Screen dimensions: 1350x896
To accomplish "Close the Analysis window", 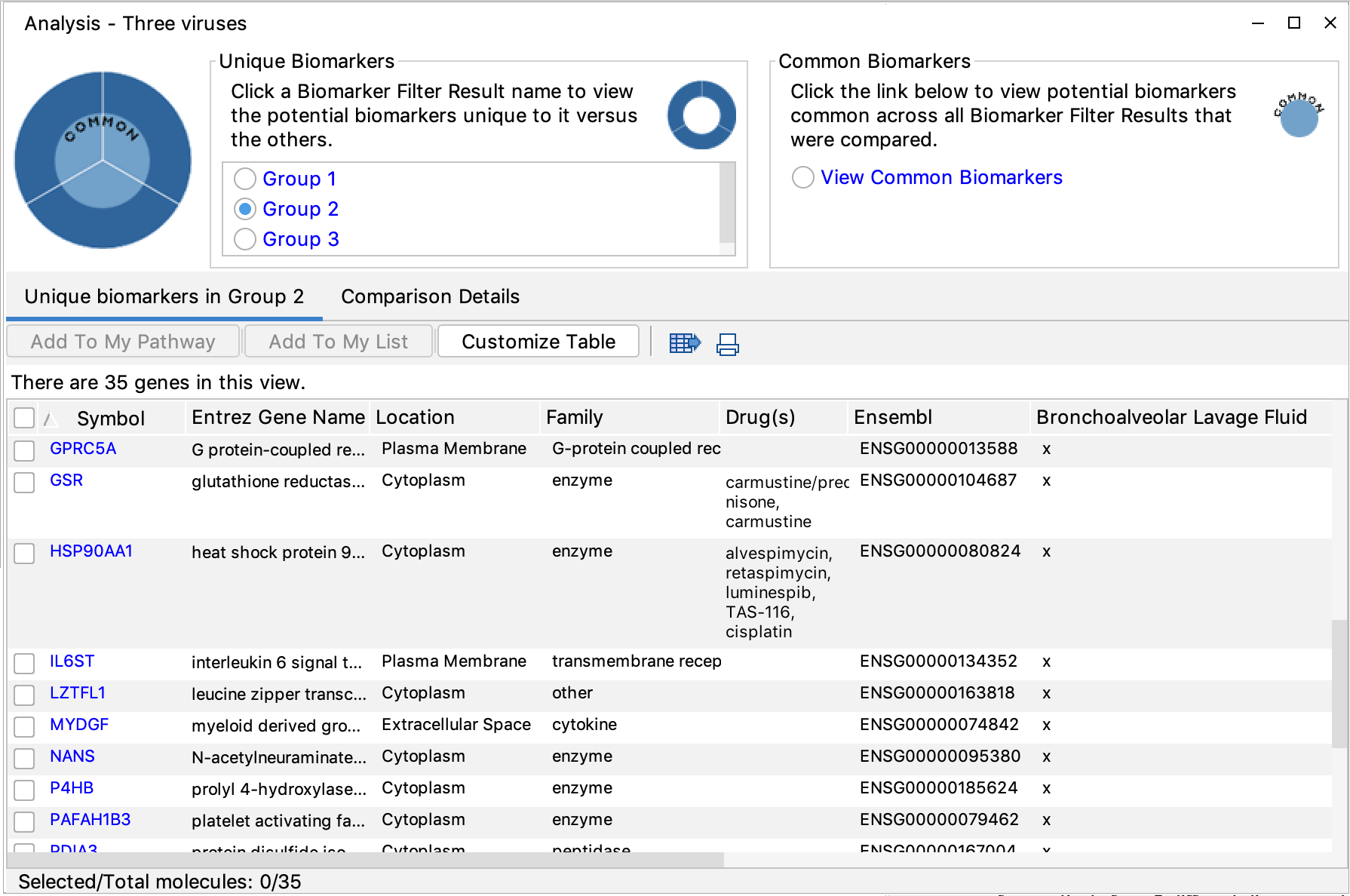I will [x=1330, y=23].
